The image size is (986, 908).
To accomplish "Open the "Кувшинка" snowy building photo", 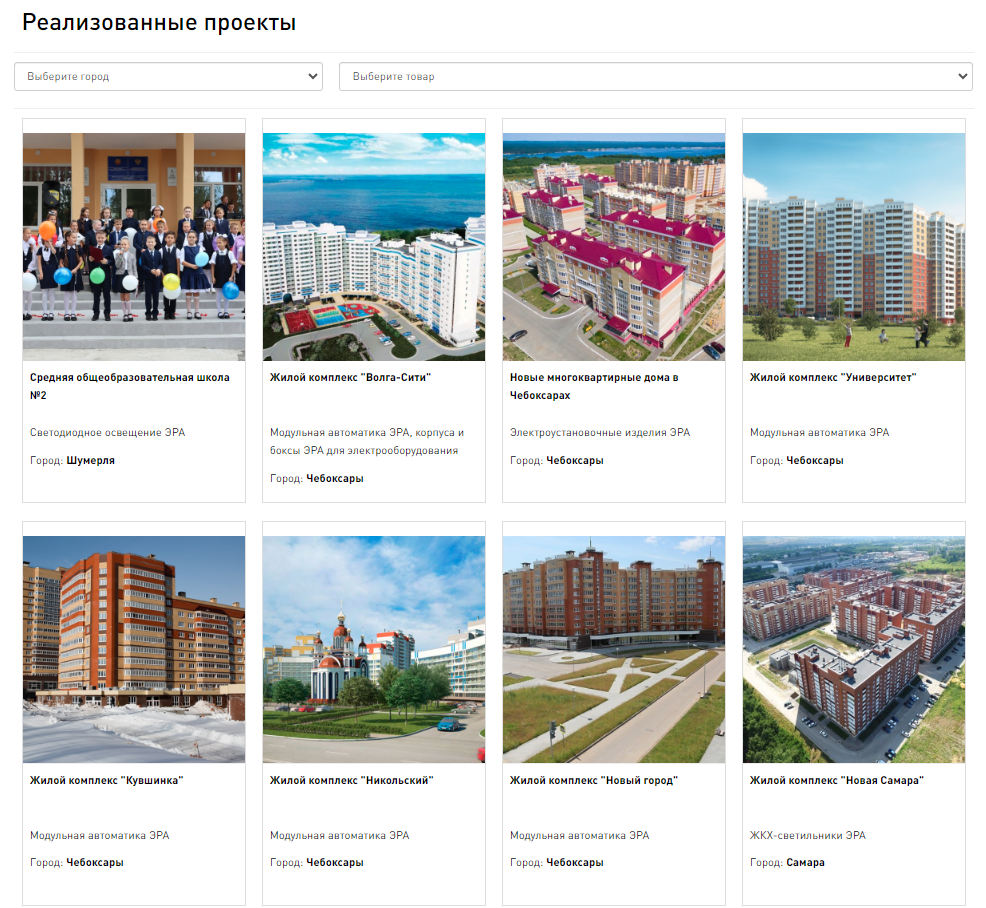I will tap(134, 650).
